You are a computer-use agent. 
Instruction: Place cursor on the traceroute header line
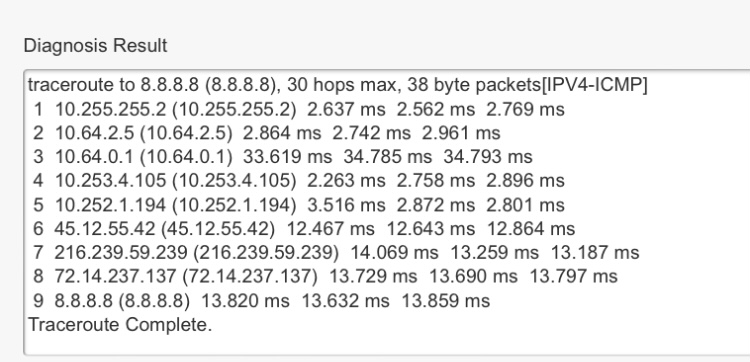337,86
